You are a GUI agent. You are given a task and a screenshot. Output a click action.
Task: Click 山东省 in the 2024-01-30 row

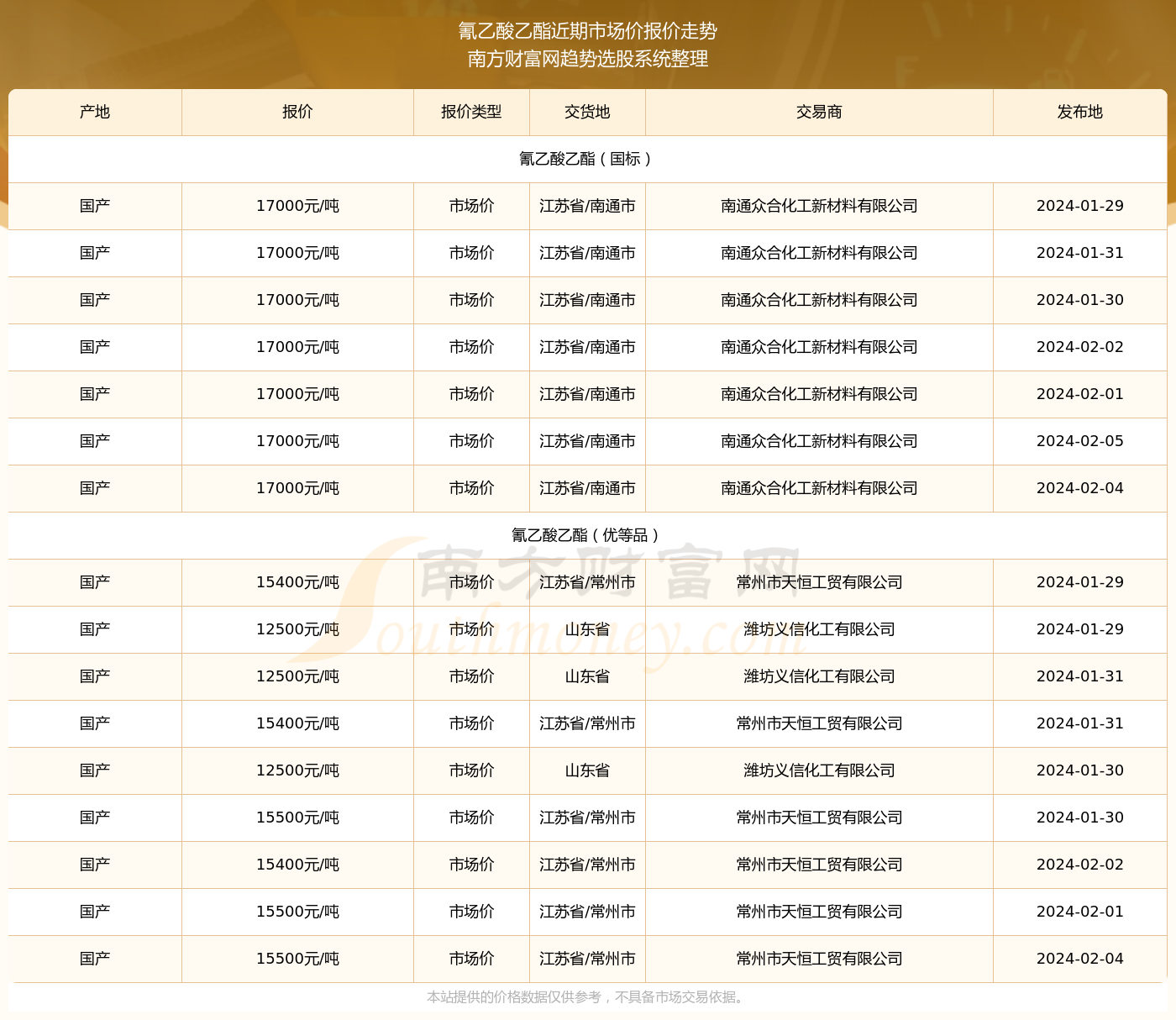[587, 770]
